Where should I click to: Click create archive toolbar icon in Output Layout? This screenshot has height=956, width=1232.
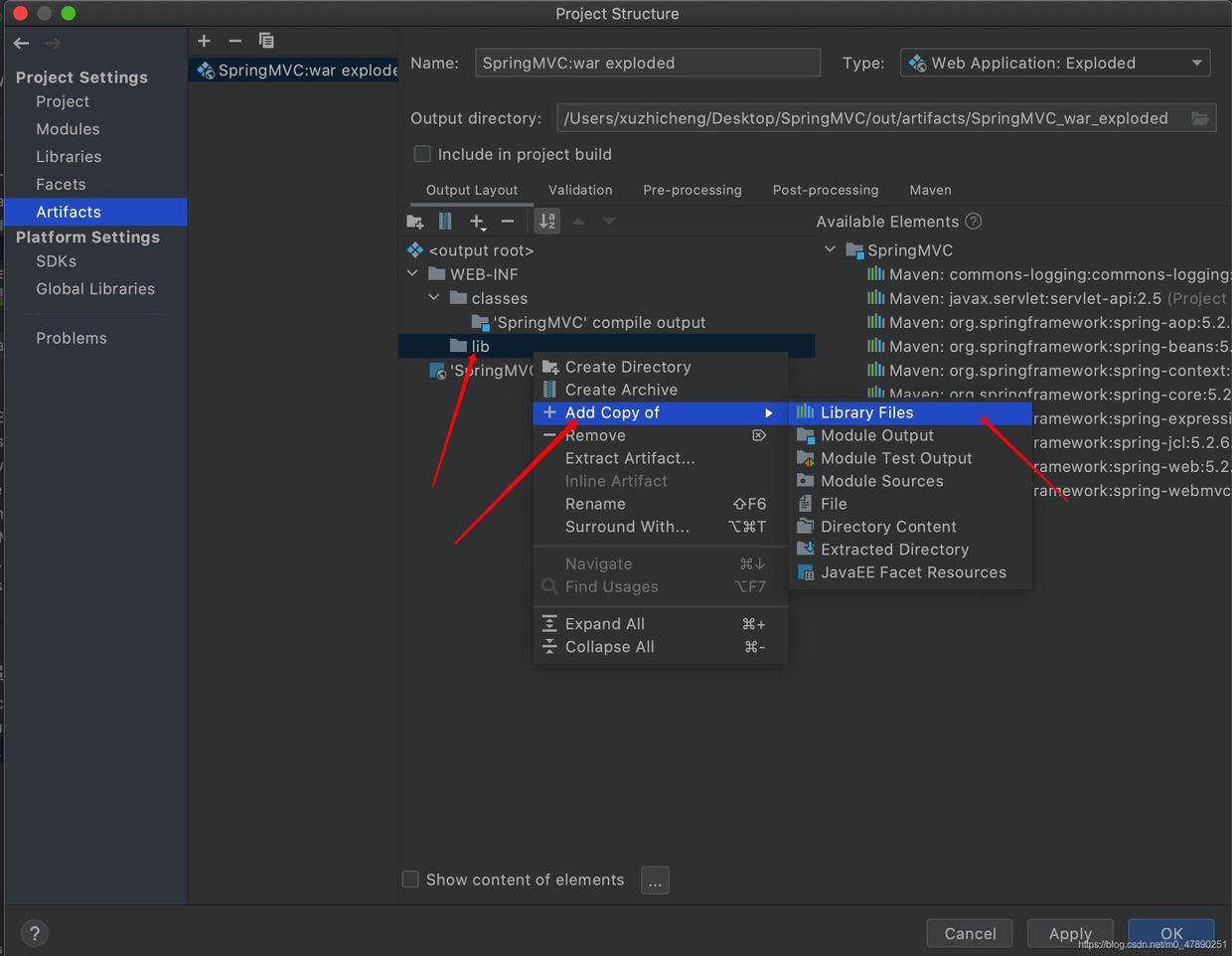(445, 221)
